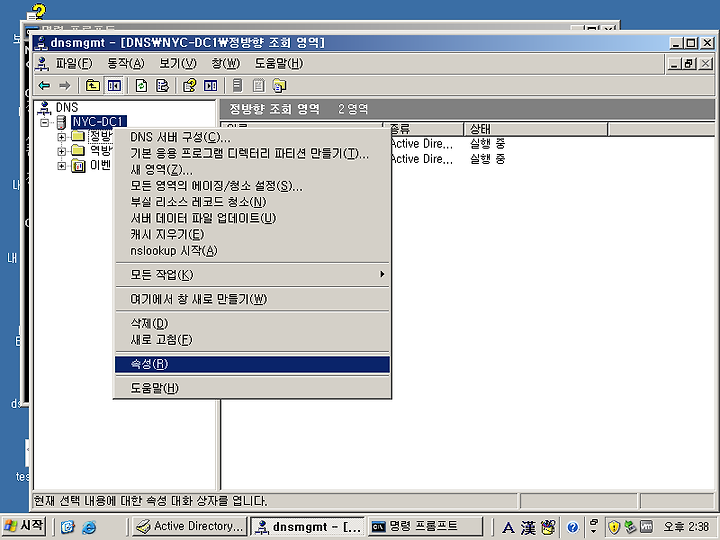The image size is (720, 540).
Task: Open the 파일(F) menu
Action: tap(74, 63)
